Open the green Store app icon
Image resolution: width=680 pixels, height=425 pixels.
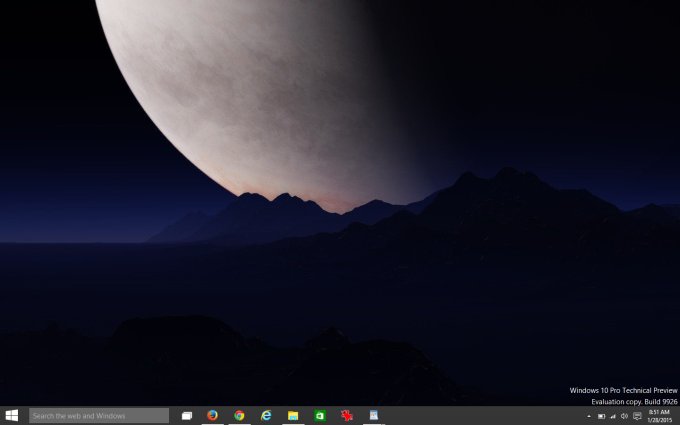pos(320,415)
